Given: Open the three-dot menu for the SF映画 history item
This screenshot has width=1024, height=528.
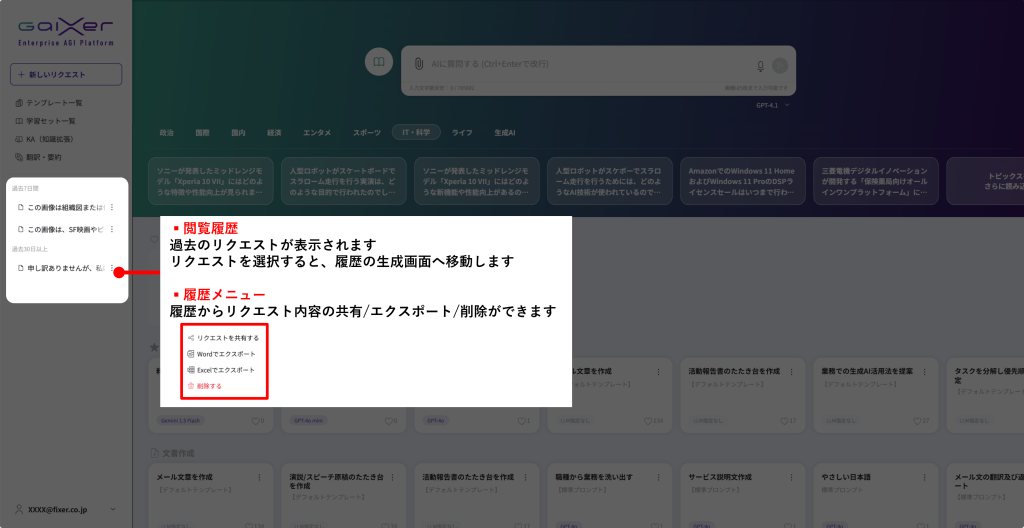Looking at the screenshot, I should click(112, 229).
